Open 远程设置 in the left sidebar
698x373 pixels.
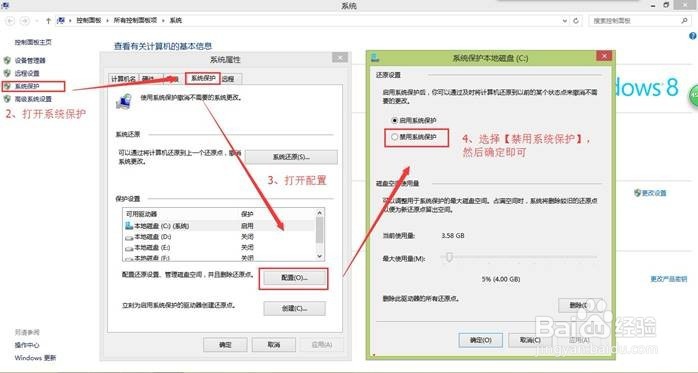click(x=27, y=73)
